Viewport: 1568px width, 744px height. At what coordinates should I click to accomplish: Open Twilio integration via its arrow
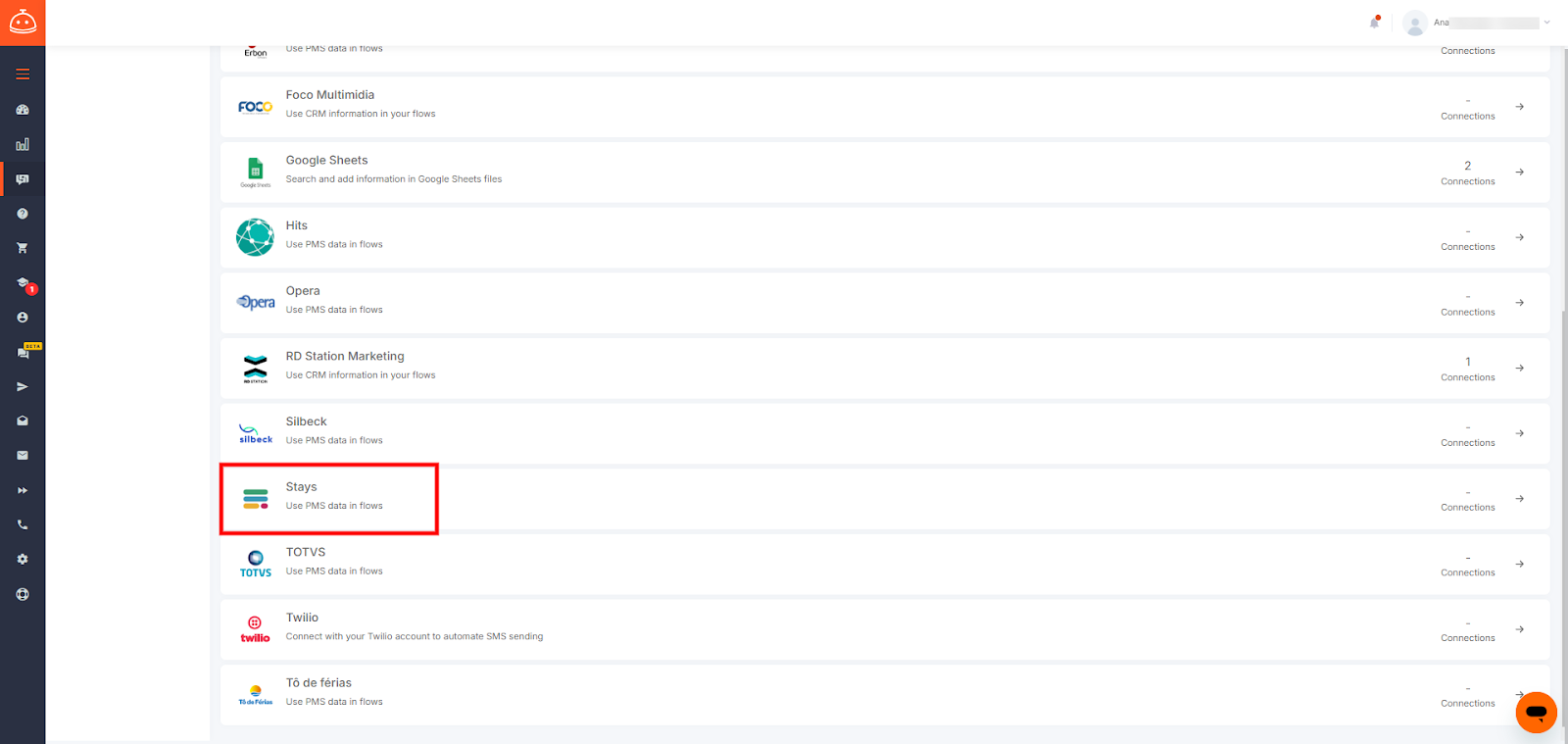click(1519, 629)
